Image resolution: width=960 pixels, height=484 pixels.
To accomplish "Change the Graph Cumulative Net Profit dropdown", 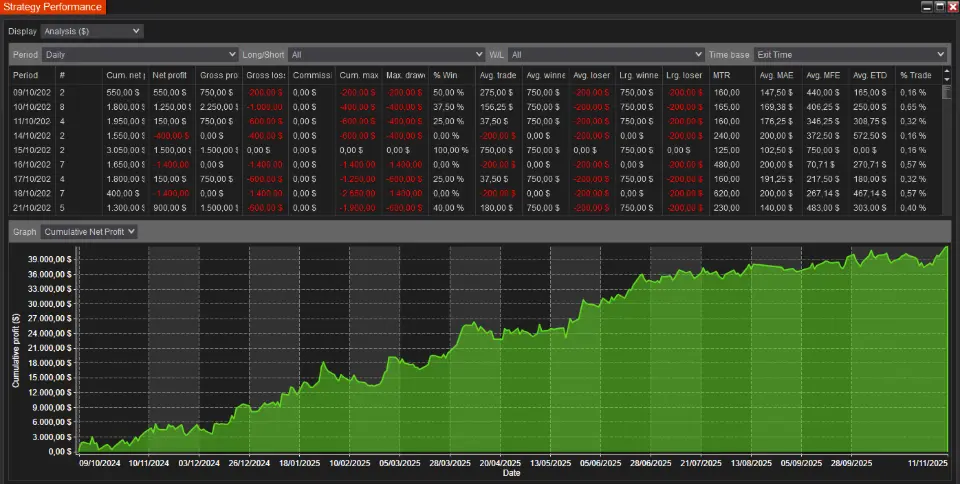I will [89, 231].
